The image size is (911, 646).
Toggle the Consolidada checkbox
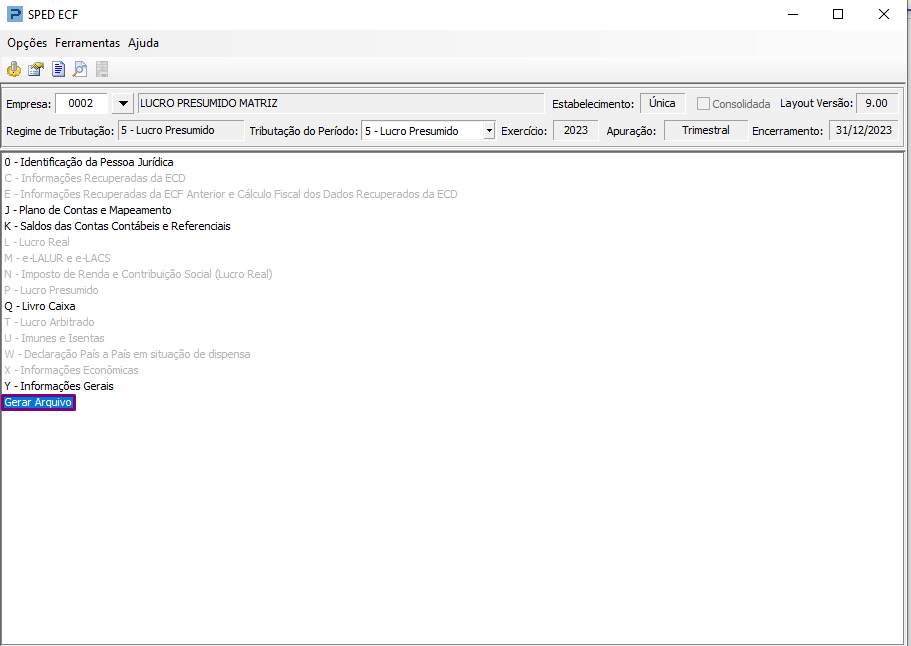pos(703,104)
